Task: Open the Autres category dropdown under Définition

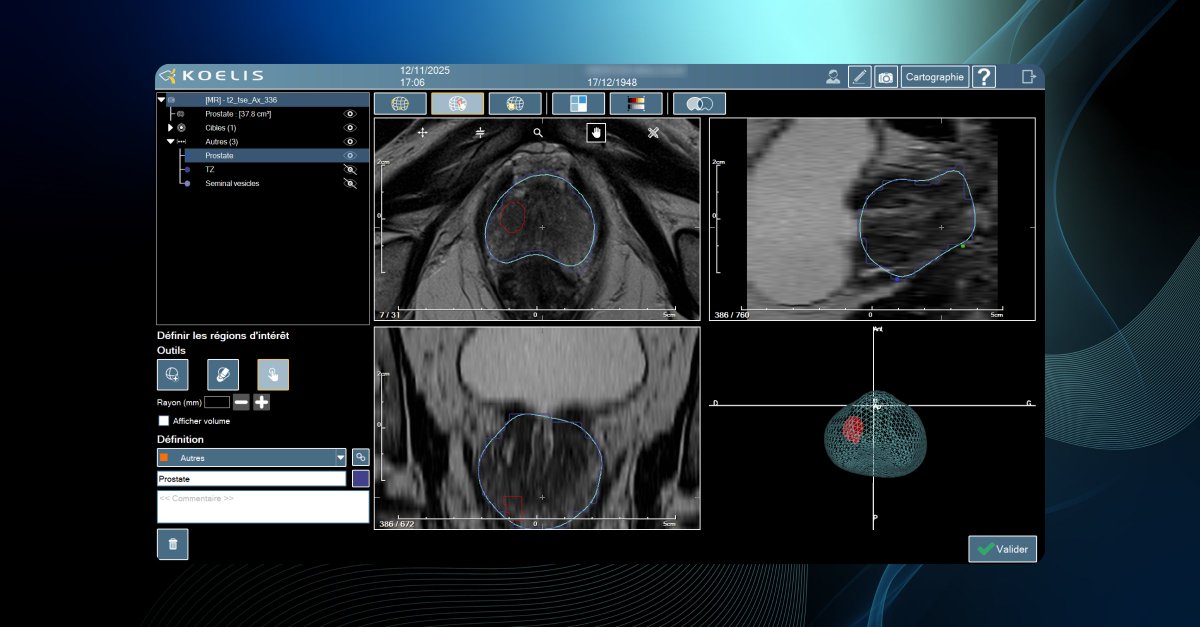Action: 338,457
